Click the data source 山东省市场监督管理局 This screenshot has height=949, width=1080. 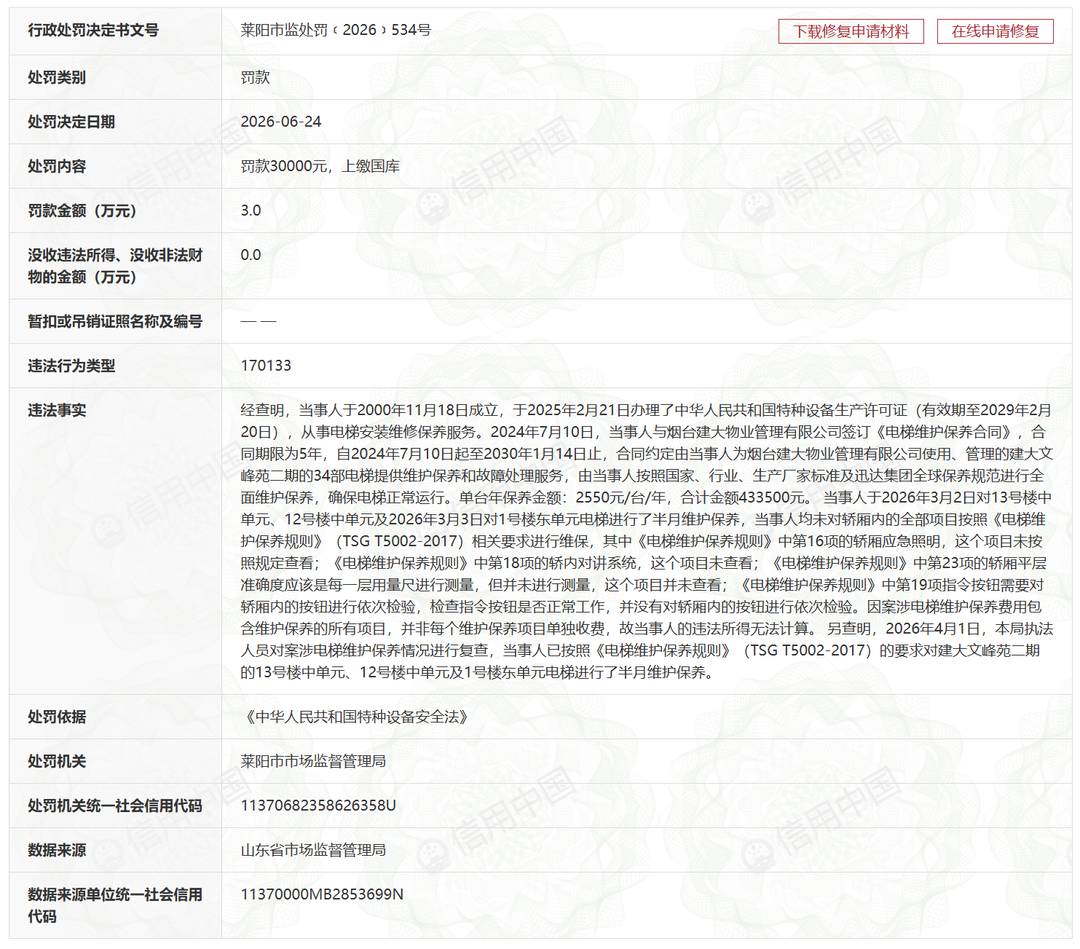[x=313, y=850]
